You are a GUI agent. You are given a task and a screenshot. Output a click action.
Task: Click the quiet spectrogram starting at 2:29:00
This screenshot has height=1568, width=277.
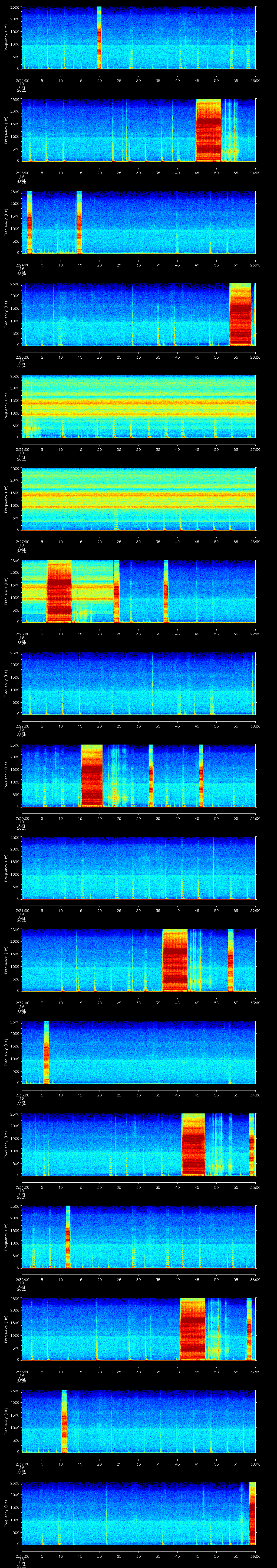tap(138, 683)
